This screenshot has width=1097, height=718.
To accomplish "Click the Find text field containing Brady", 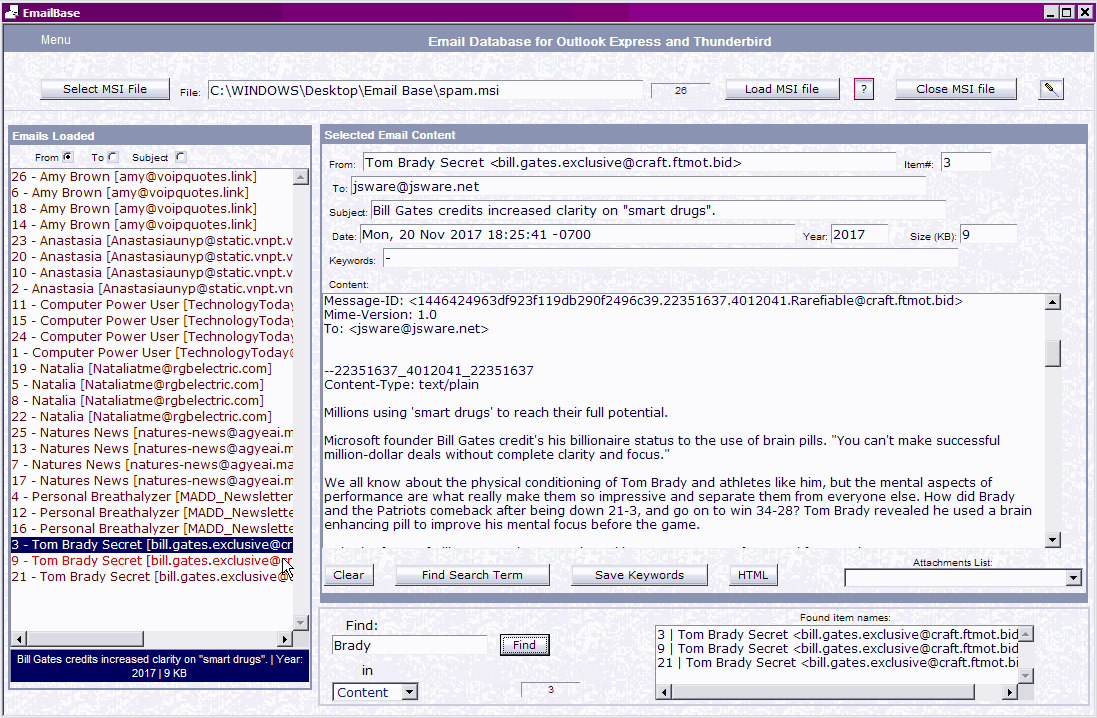I will click(x=409, y=645).
